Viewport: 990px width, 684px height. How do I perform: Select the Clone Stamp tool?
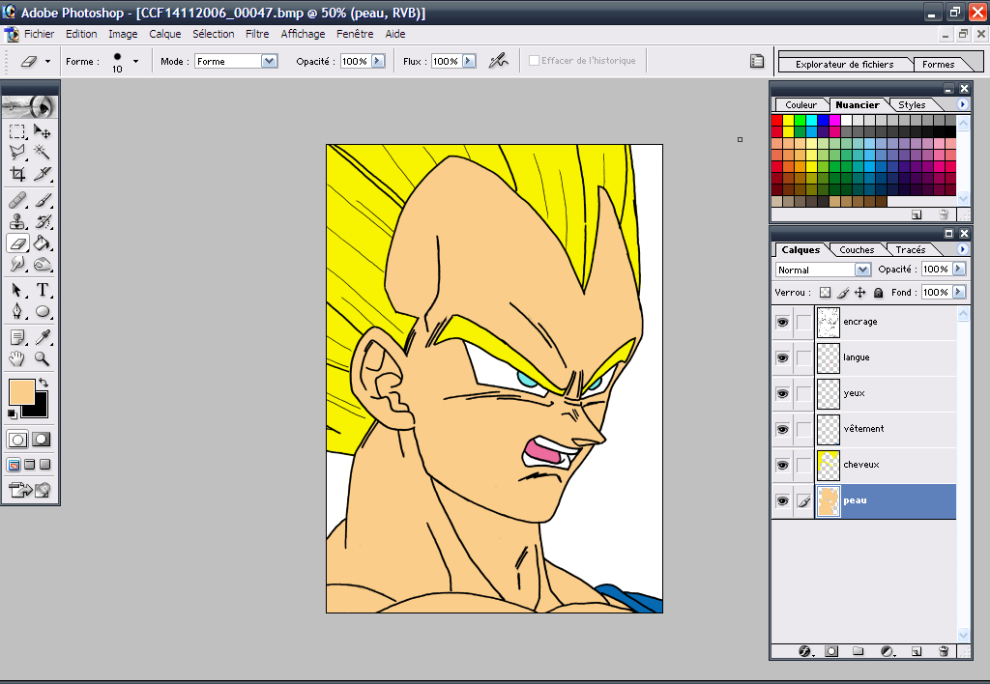(x=17, y=222)
